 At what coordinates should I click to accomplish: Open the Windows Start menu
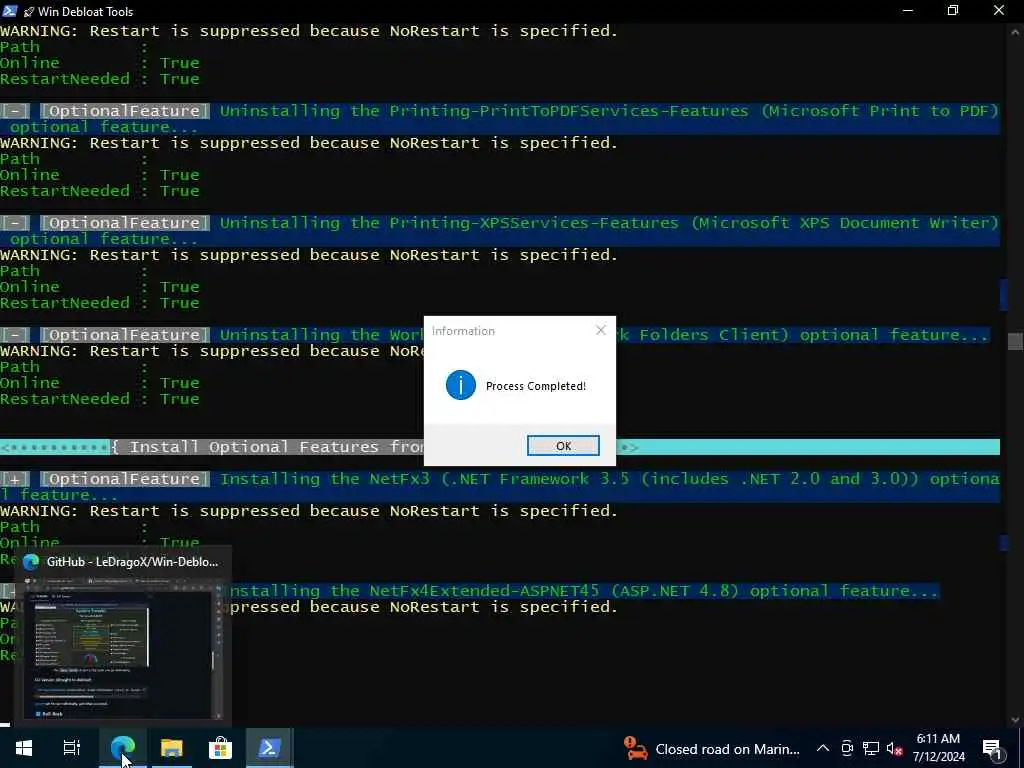point(24,748)
